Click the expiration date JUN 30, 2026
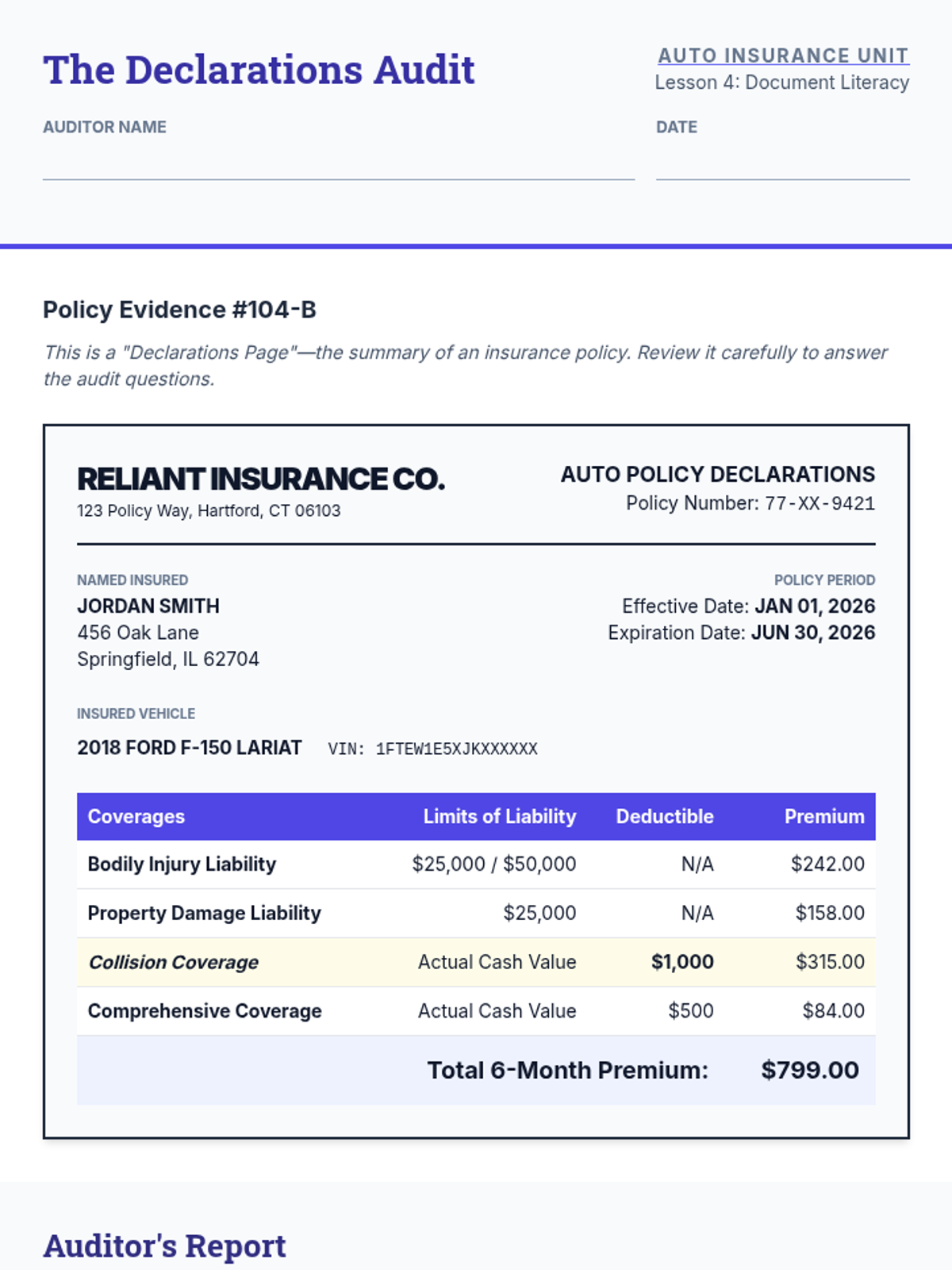This screenshot has height=1270, width=952. (x=813, y=633)
